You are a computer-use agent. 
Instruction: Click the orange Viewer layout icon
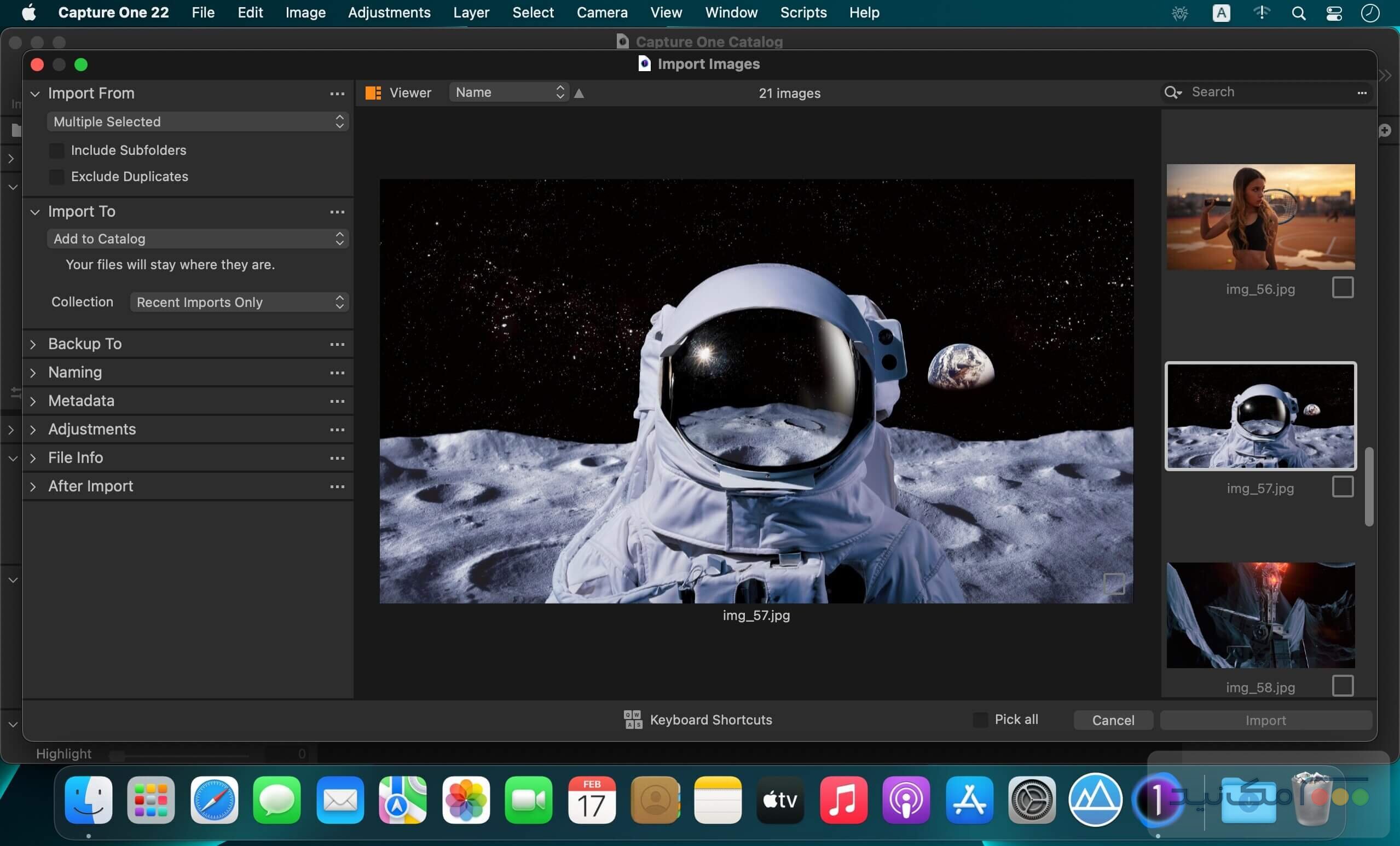point(373,92)
